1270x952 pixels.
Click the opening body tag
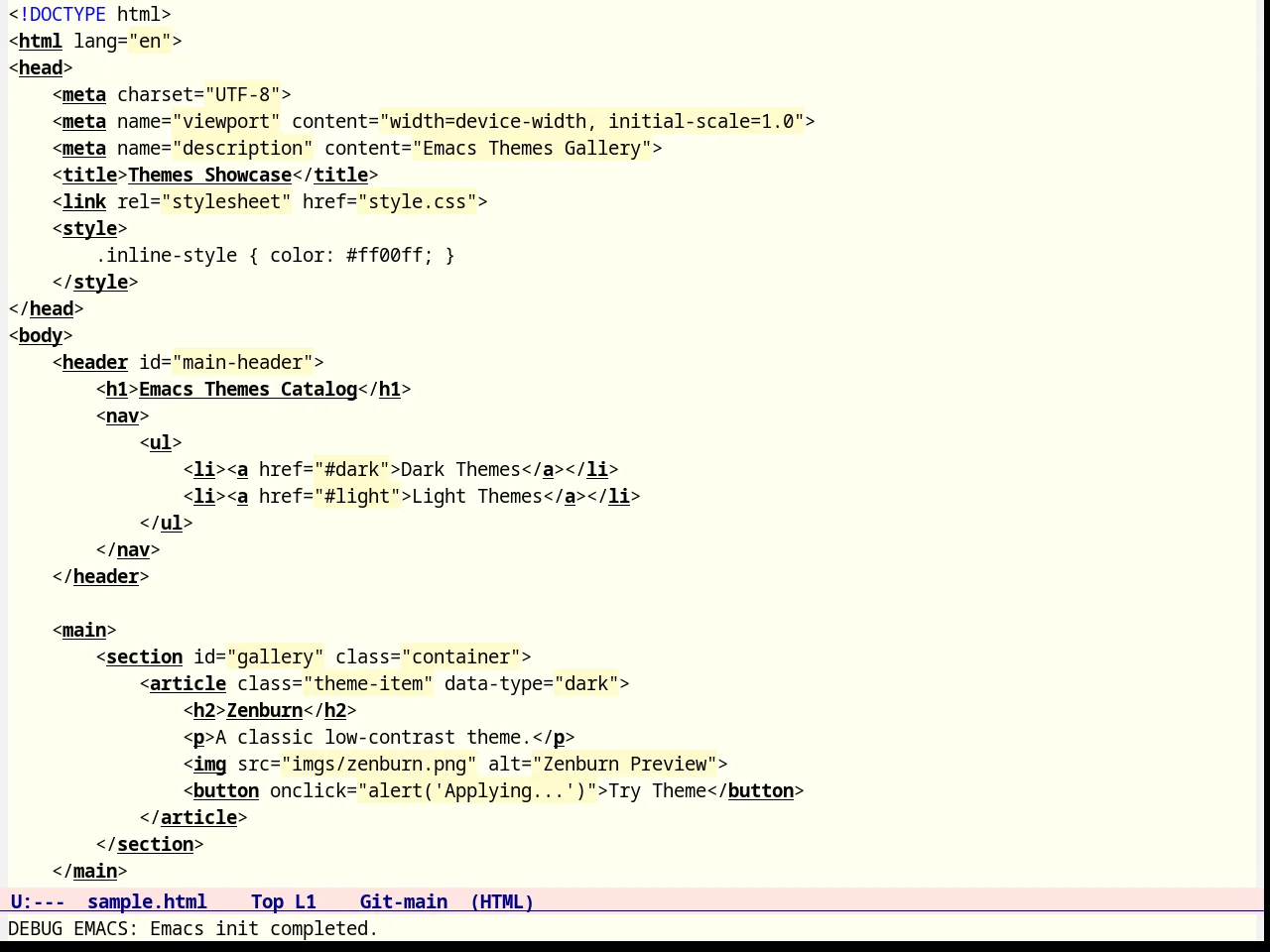pyautogui.click(x=41, y=335)
